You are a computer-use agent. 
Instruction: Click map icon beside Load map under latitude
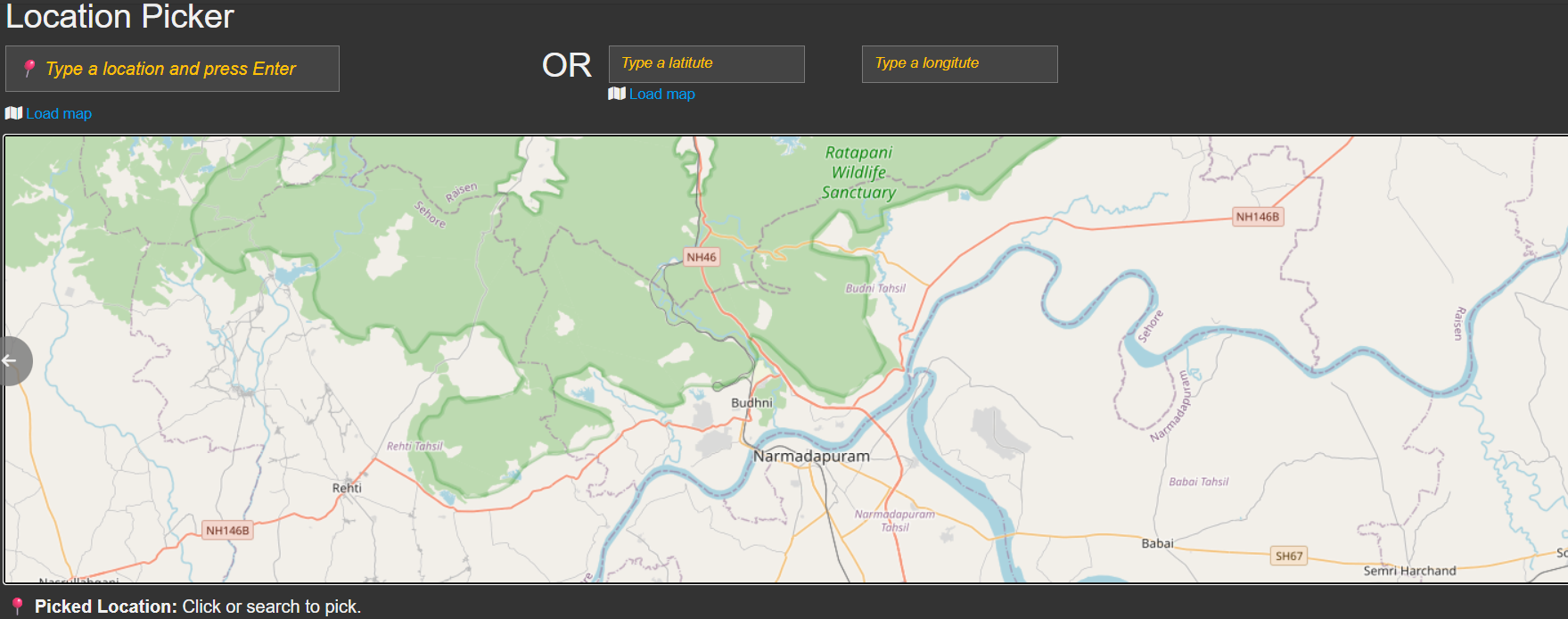(616, 94)
